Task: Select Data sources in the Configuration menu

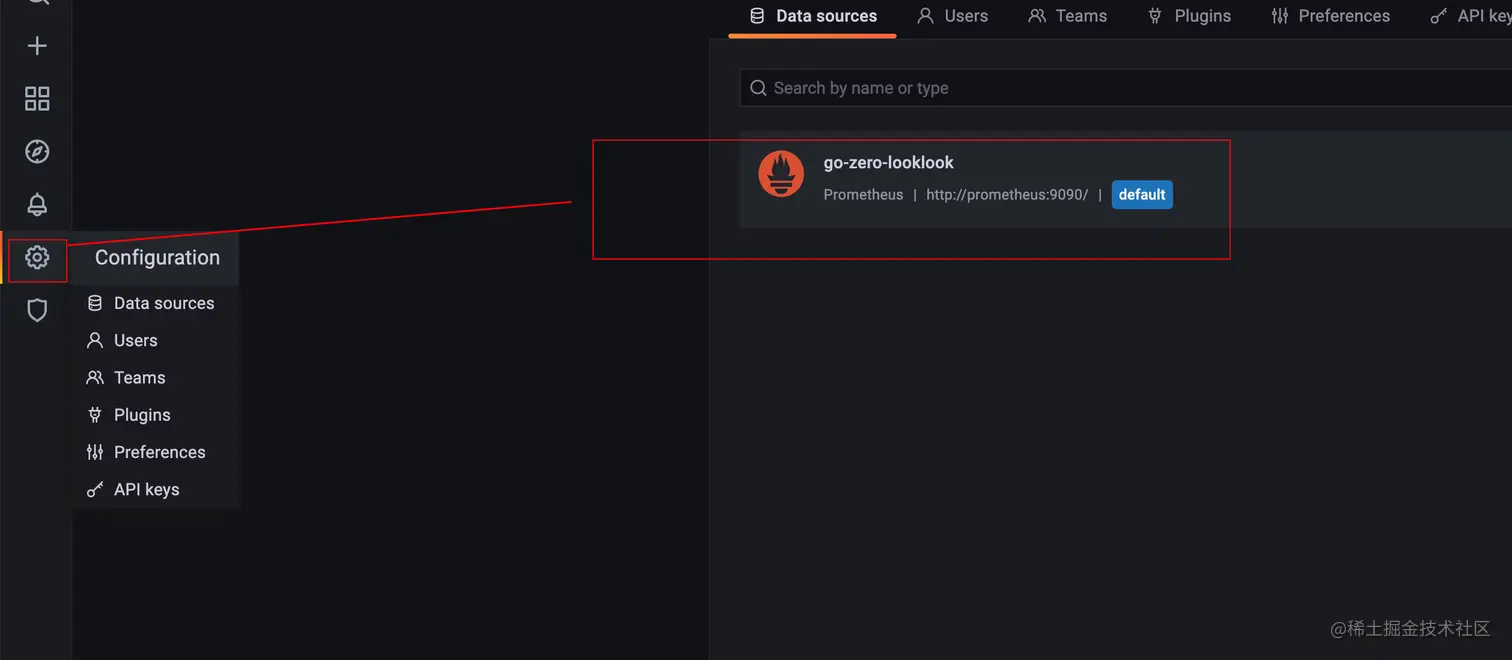Action: click(156, 303)
